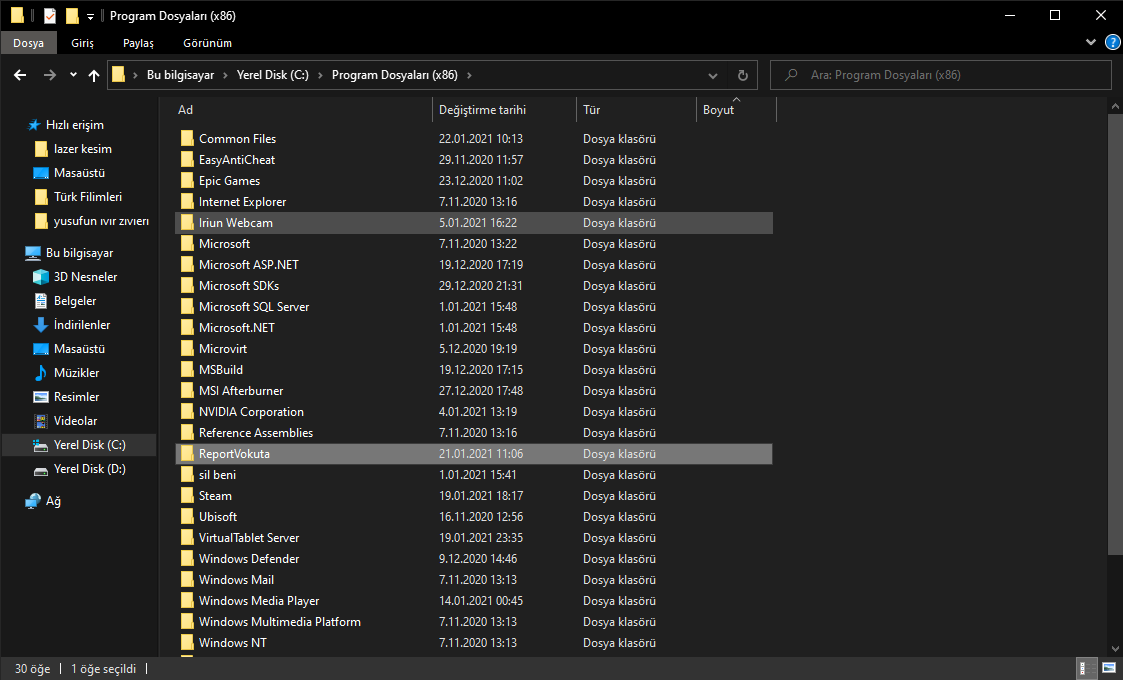This screenshot has height=680, width=1123.
Task: Select Ağ network icon in sidebar
Action: point(34,501)
